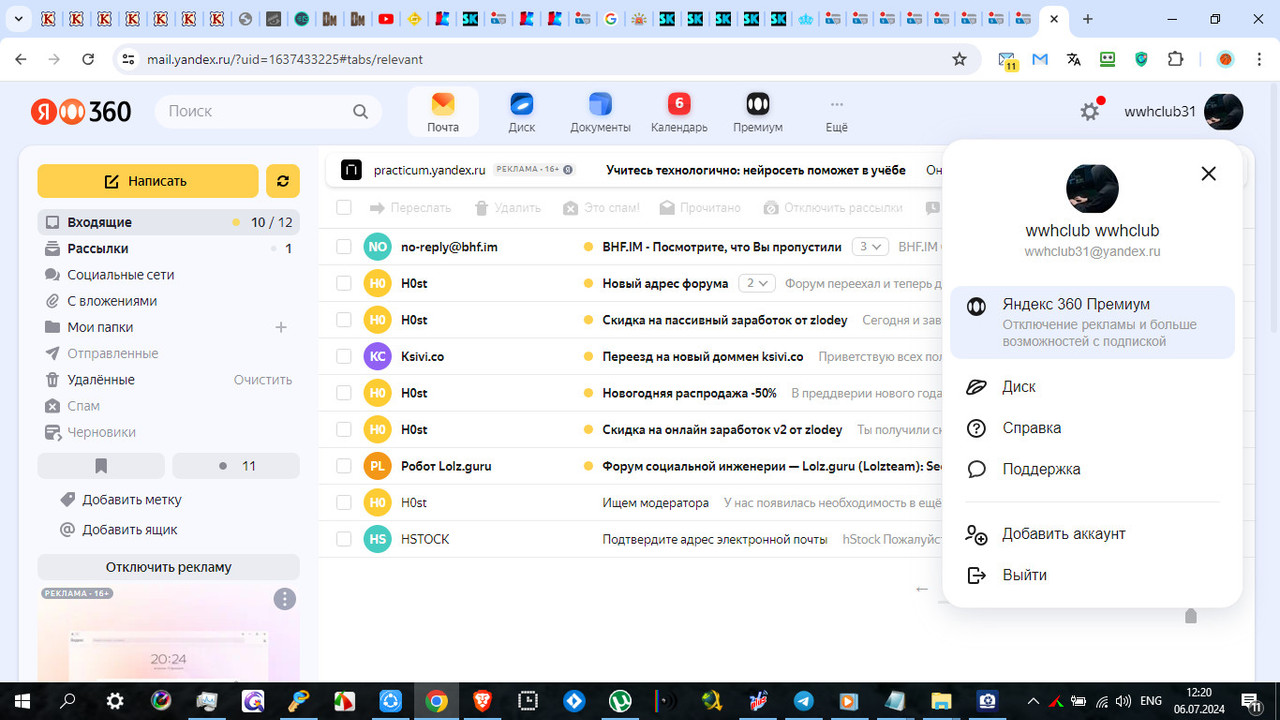This screenshot has height=720, width=1280.
Task: Open the Социальные сети folder
Action: (x=168, y=274)
